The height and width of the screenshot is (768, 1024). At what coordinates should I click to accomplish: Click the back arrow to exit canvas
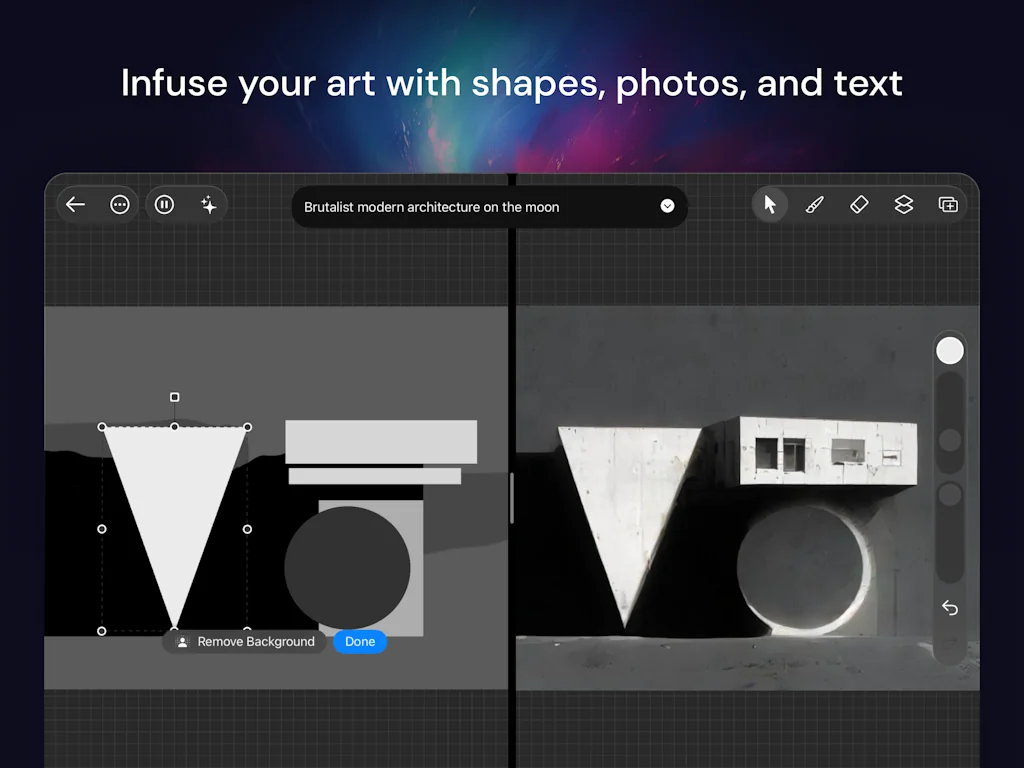coord(75,204)
